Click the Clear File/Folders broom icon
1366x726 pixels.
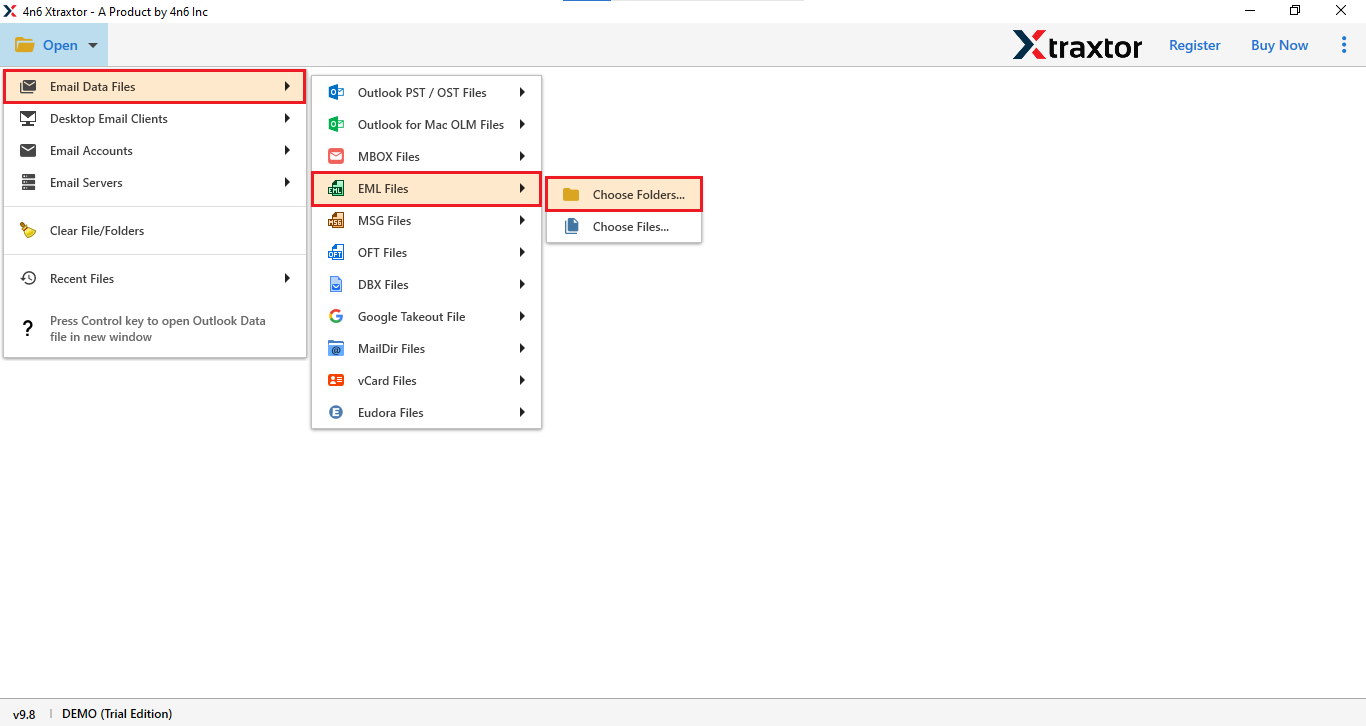tap(28, 230)
